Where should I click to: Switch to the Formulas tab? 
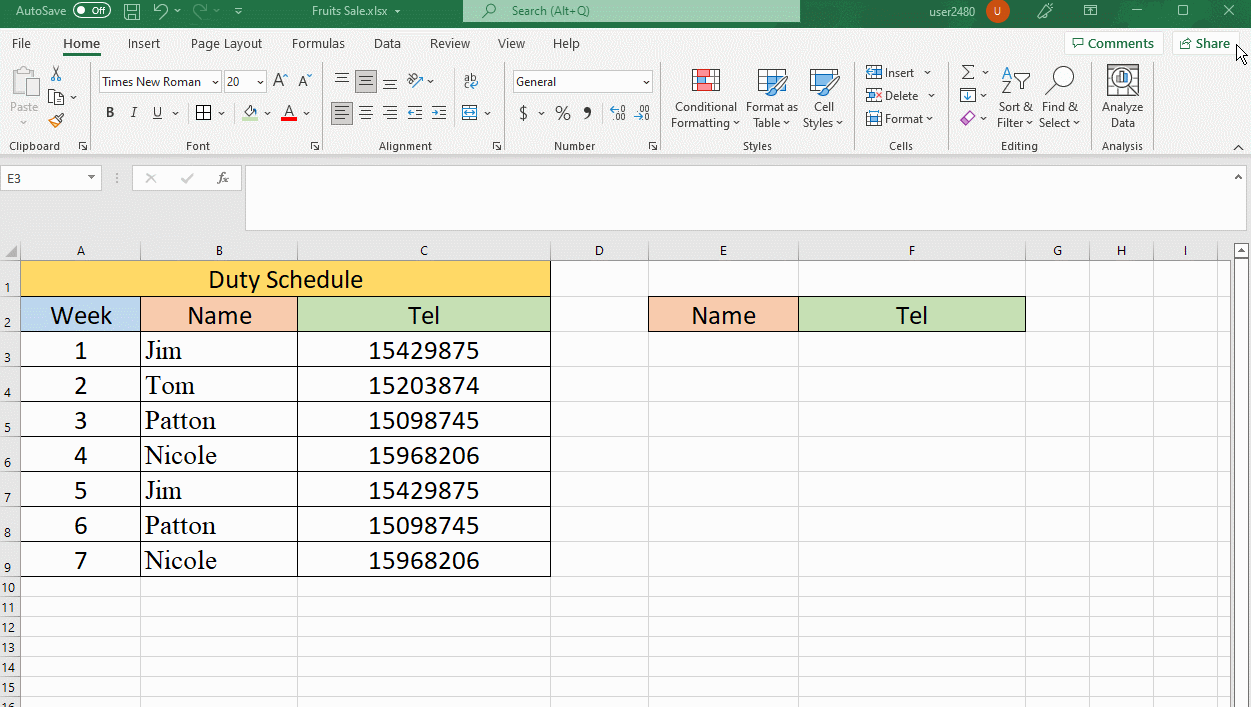coord(318,43)
